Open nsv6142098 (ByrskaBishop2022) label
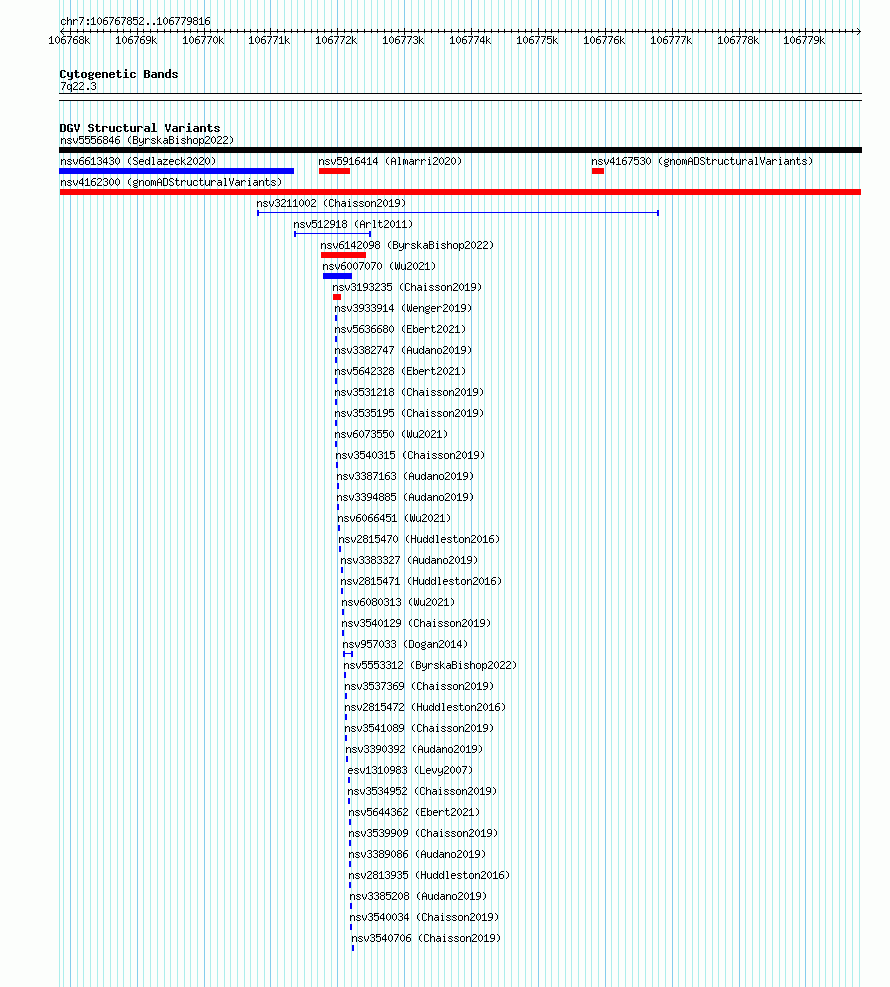Image resolution: width=890 pixels, height=987 pixels. coord(407,245)
